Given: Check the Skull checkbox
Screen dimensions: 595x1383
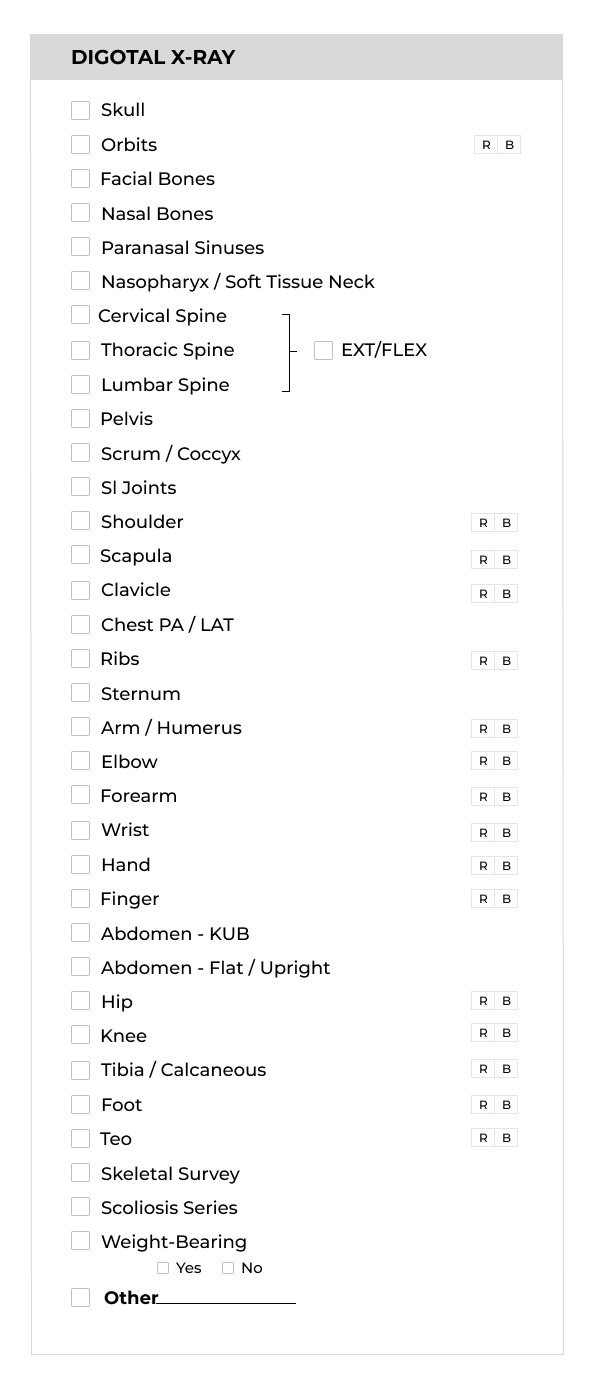Looking at the screenshot, I should [x=81, y=110].
